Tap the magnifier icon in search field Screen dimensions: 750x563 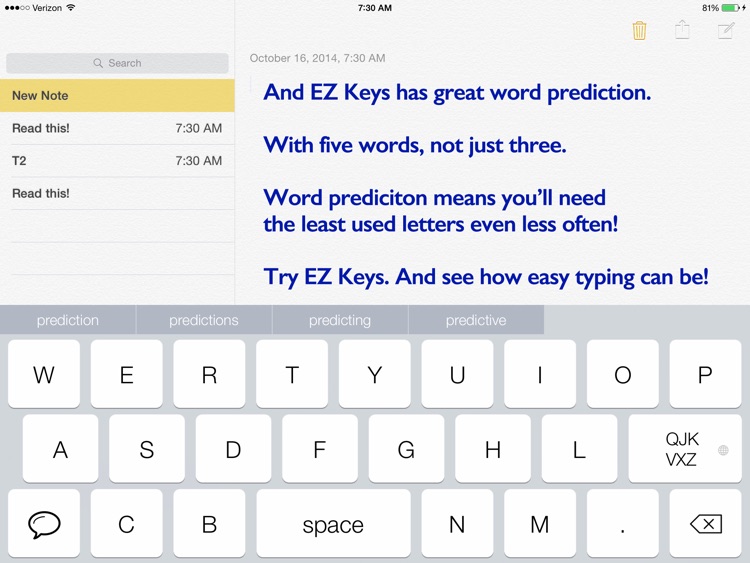pyautogui.click(x=98, y=63)
